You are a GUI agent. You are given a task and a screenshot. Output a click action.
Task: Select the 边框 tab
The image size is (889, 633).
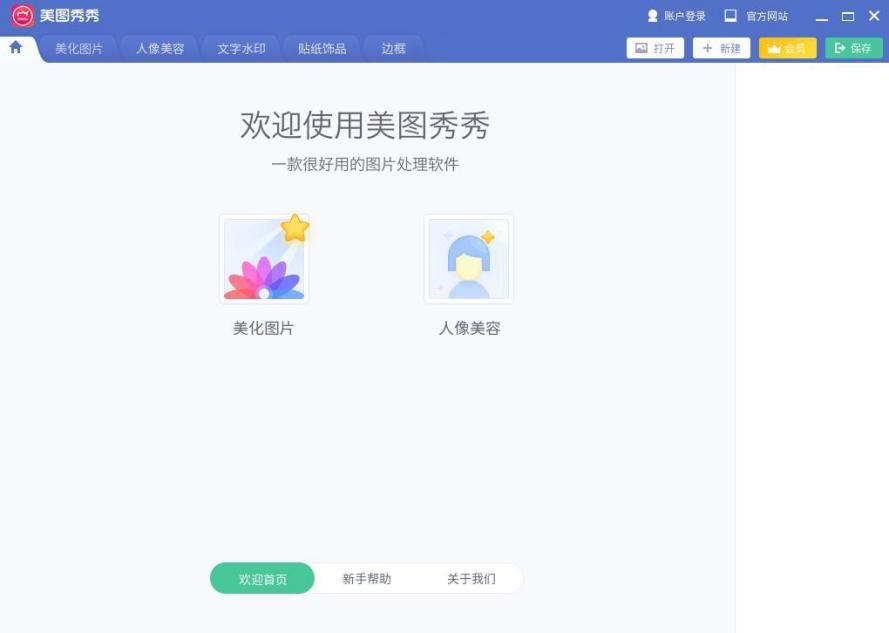(393, 49)
